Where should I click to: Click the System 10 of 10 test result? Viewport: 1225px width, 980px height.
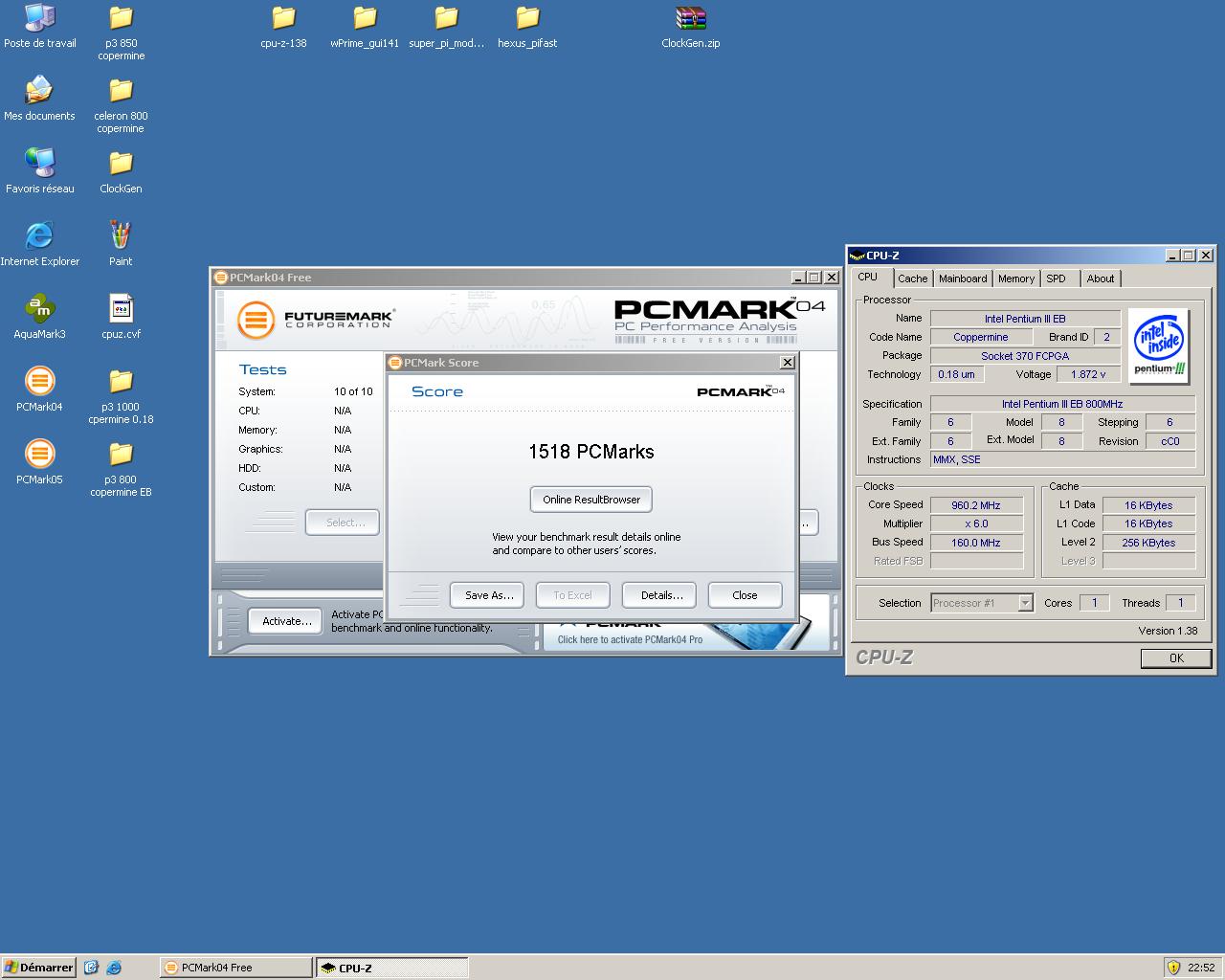tap(353, 391)
